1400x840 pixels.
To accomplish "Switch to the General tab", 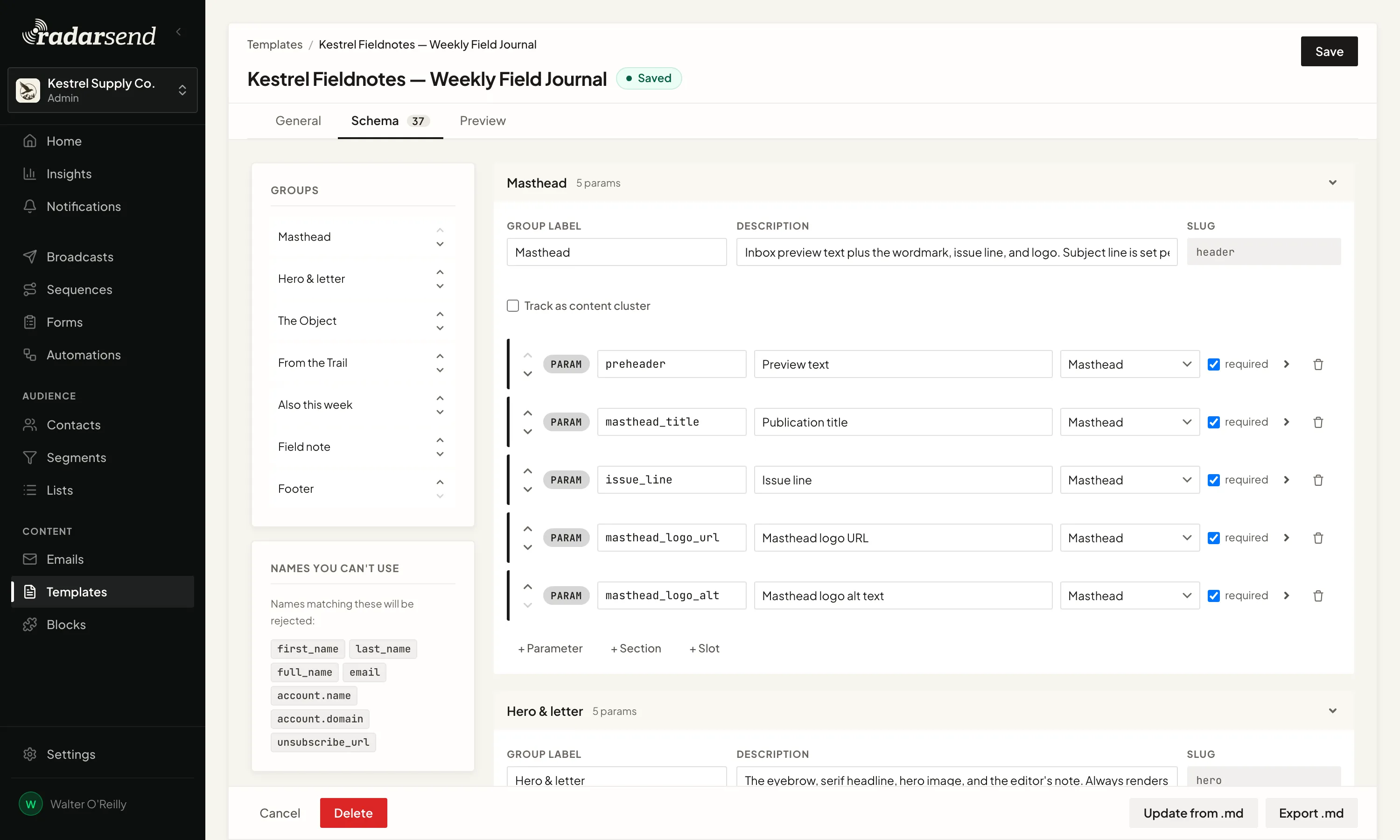I will coord(298,120).
